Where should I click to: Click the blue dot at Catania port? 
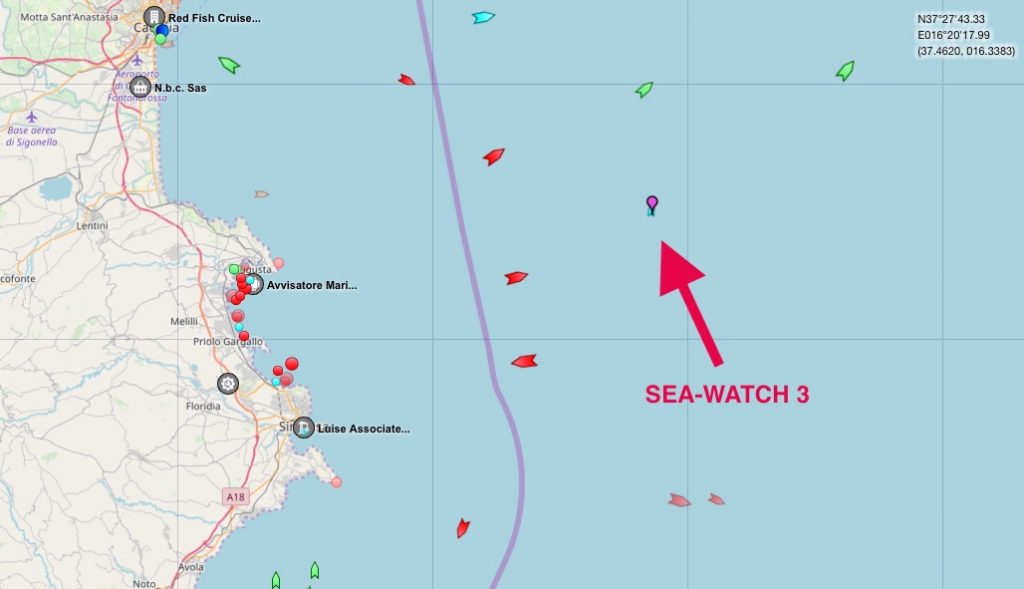162,31
